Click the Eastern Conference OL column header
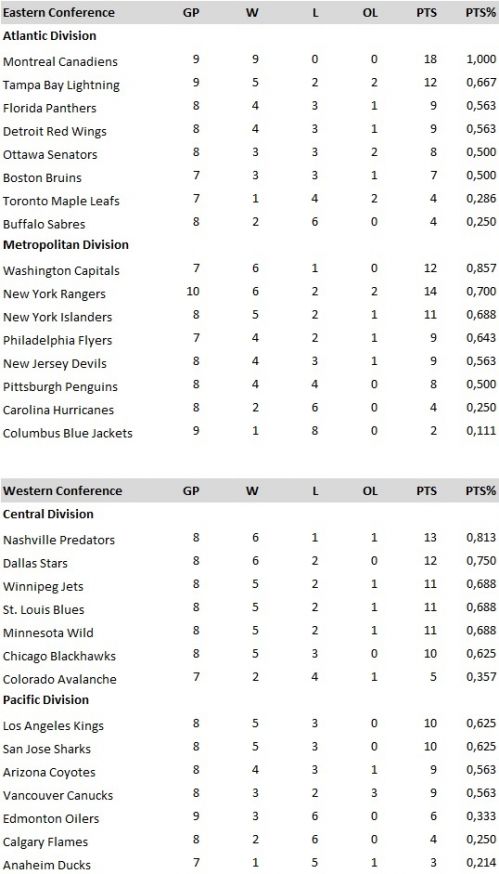Screen dimensions: 499x874 point(370,12)
